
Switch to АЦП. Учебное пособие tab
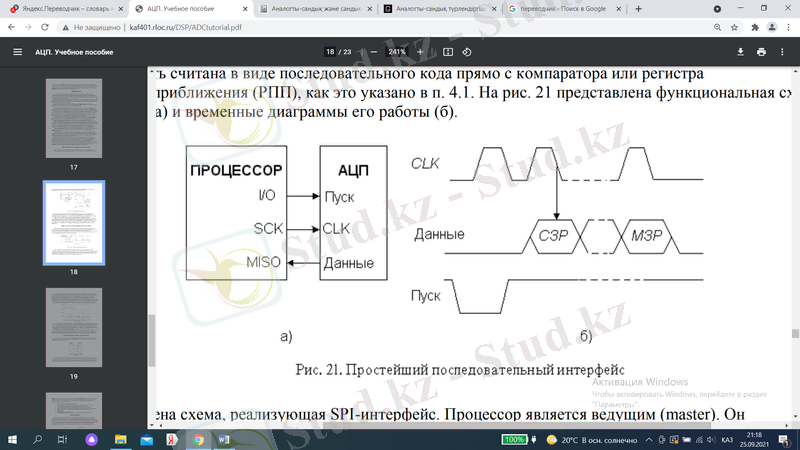point(190,9)
